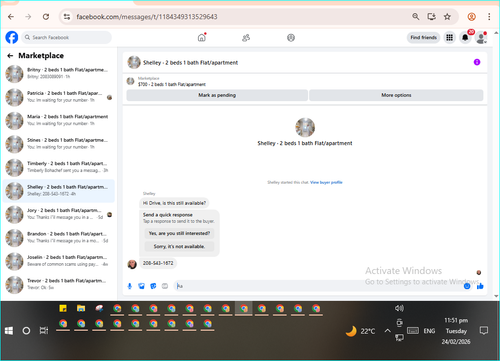500x361 pixels.
Task: Attach a photo with the image icon
Action: pos(142,286)
